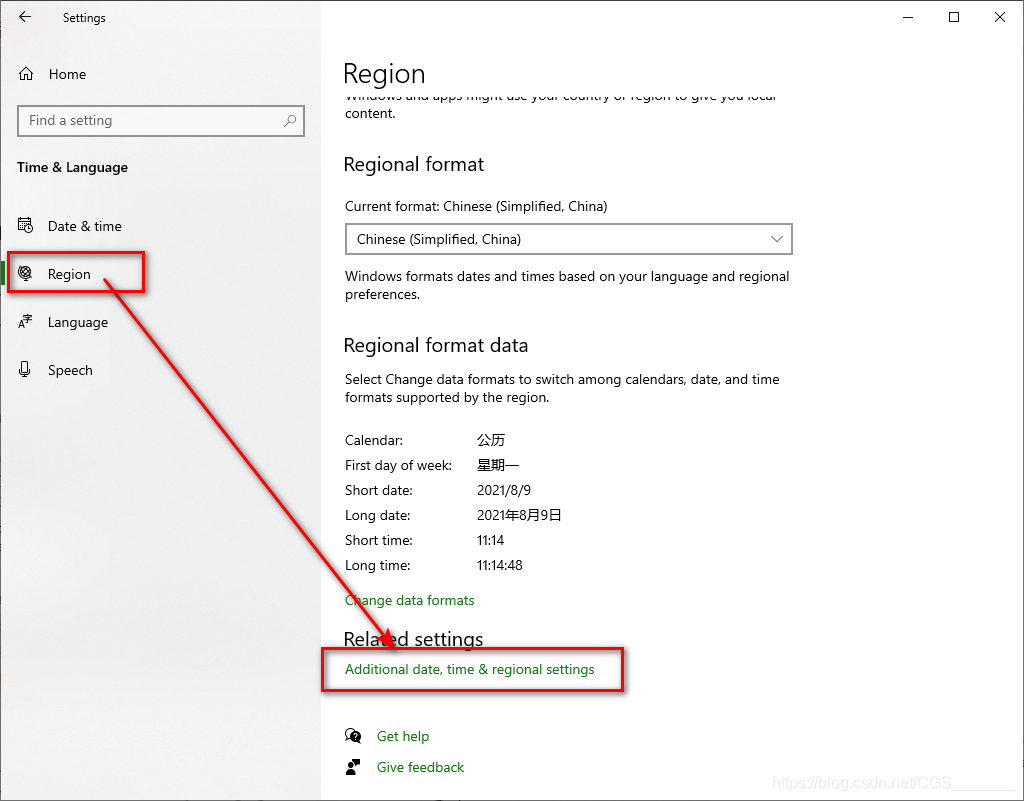Select the Short date value 2021/8/9
Viewport: 1024px width, 801px height.
(503, 490)
